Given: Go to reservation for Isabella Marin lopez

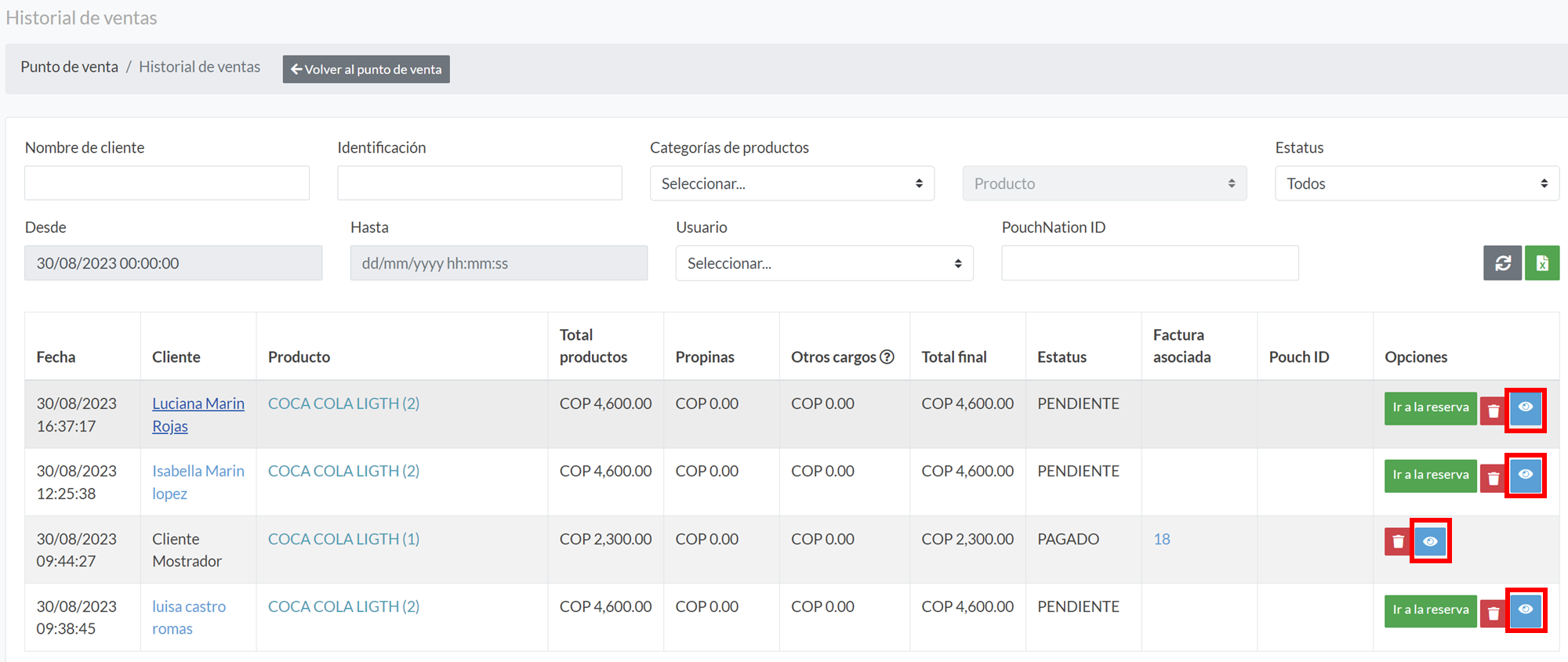Looking at the screenshot, I should tap(1430, 476).
